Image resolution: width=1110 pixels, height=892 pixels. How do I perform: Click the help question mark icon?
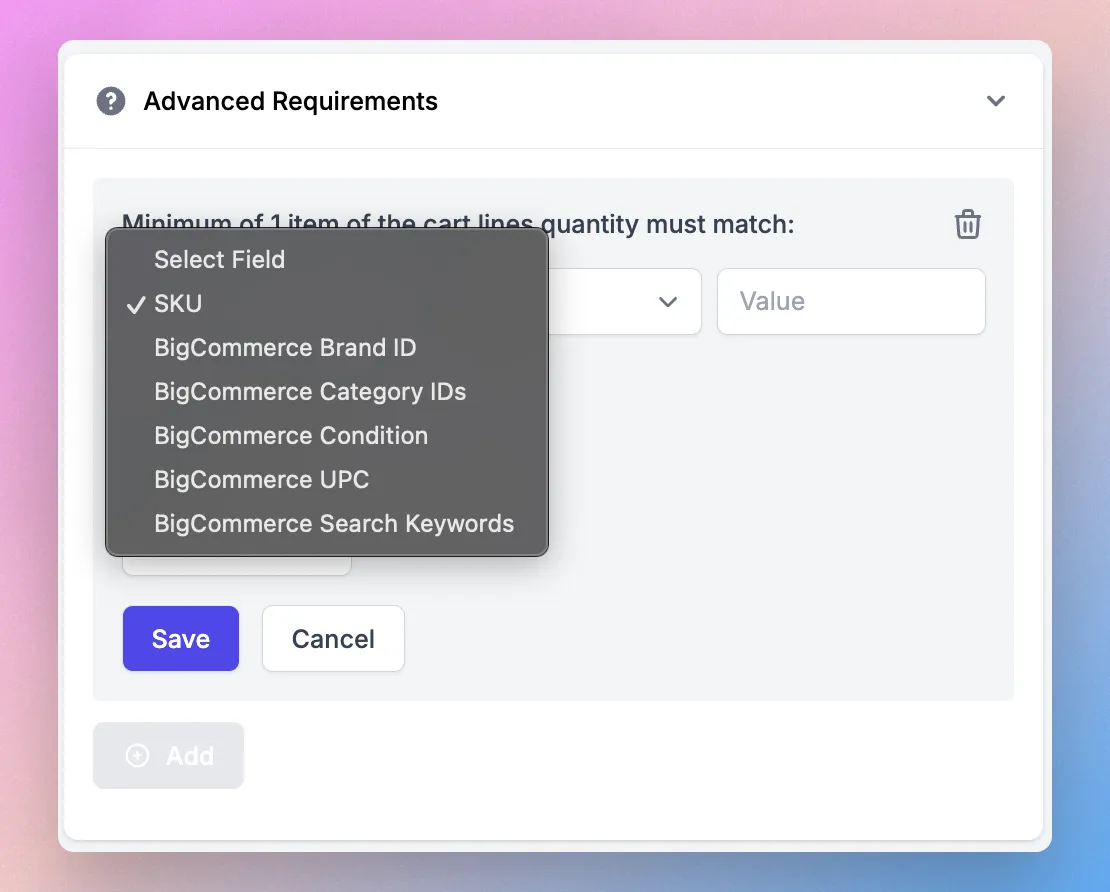(111, 101)
